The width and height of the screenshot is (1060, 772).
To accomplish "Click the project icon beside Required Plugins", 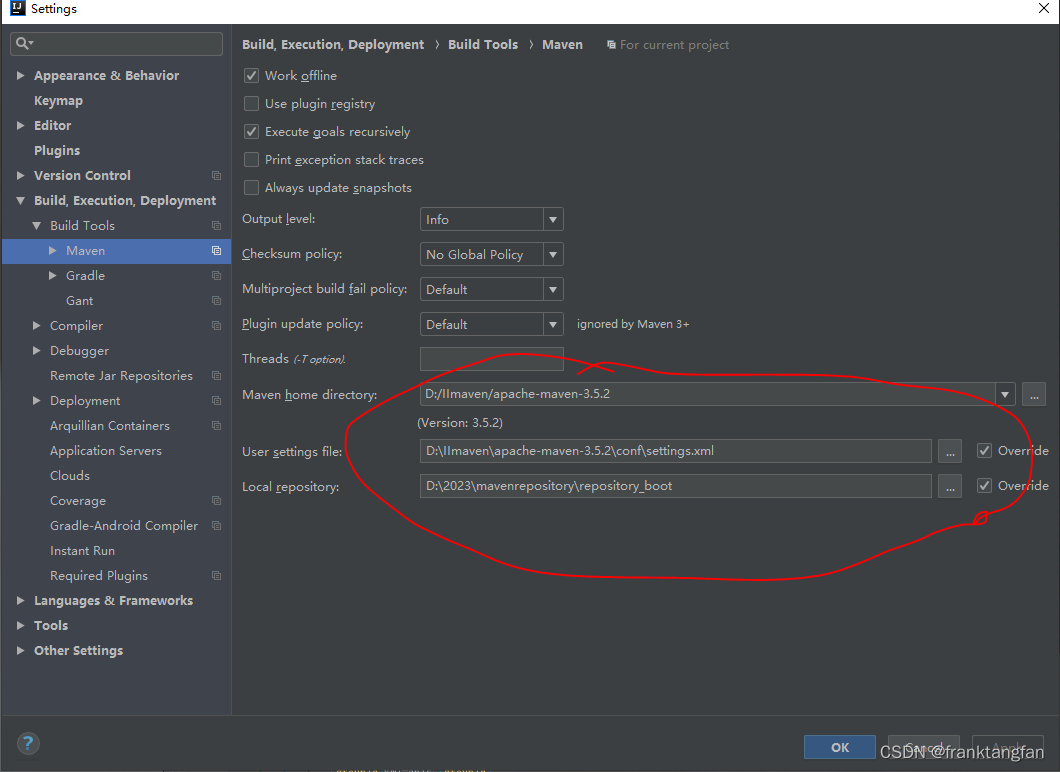I will 216,576.
